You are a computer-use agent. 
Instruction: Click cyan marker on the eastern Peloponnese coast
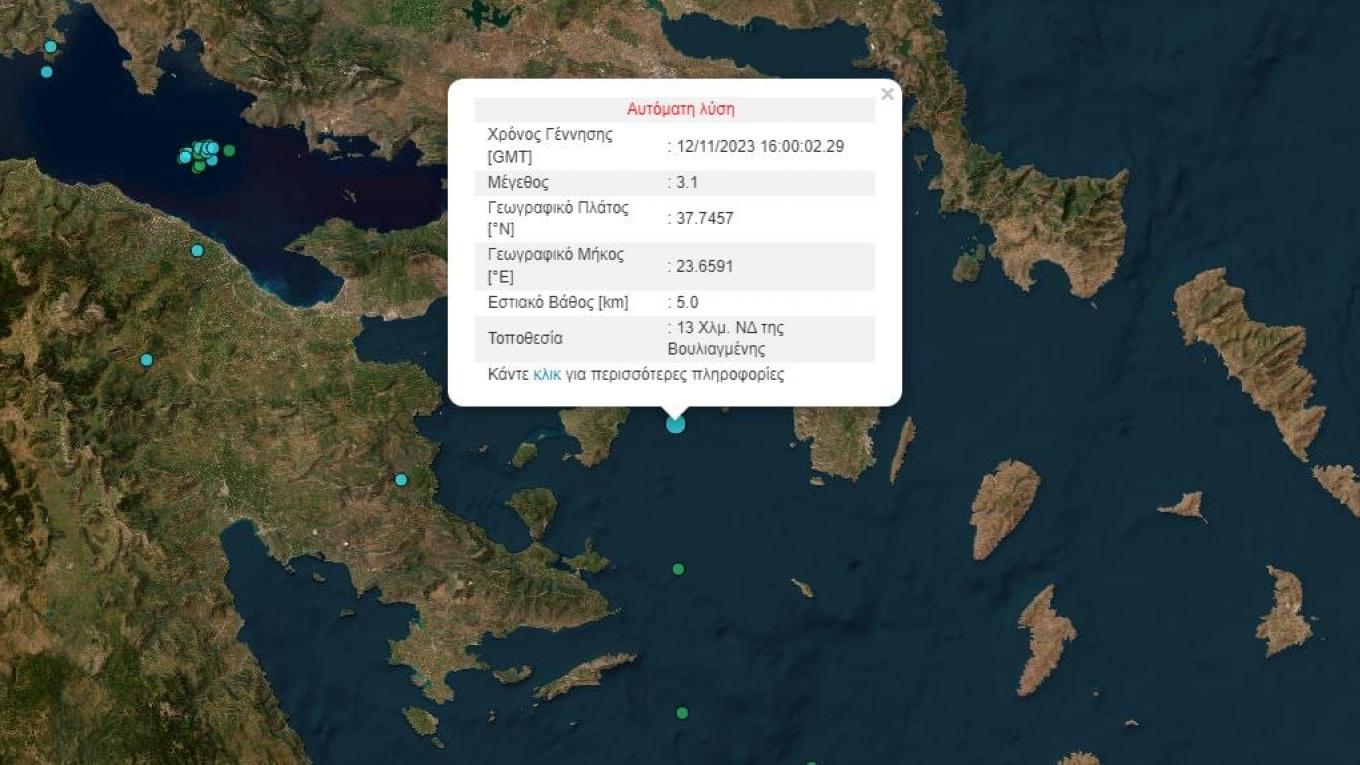point(401,480)
